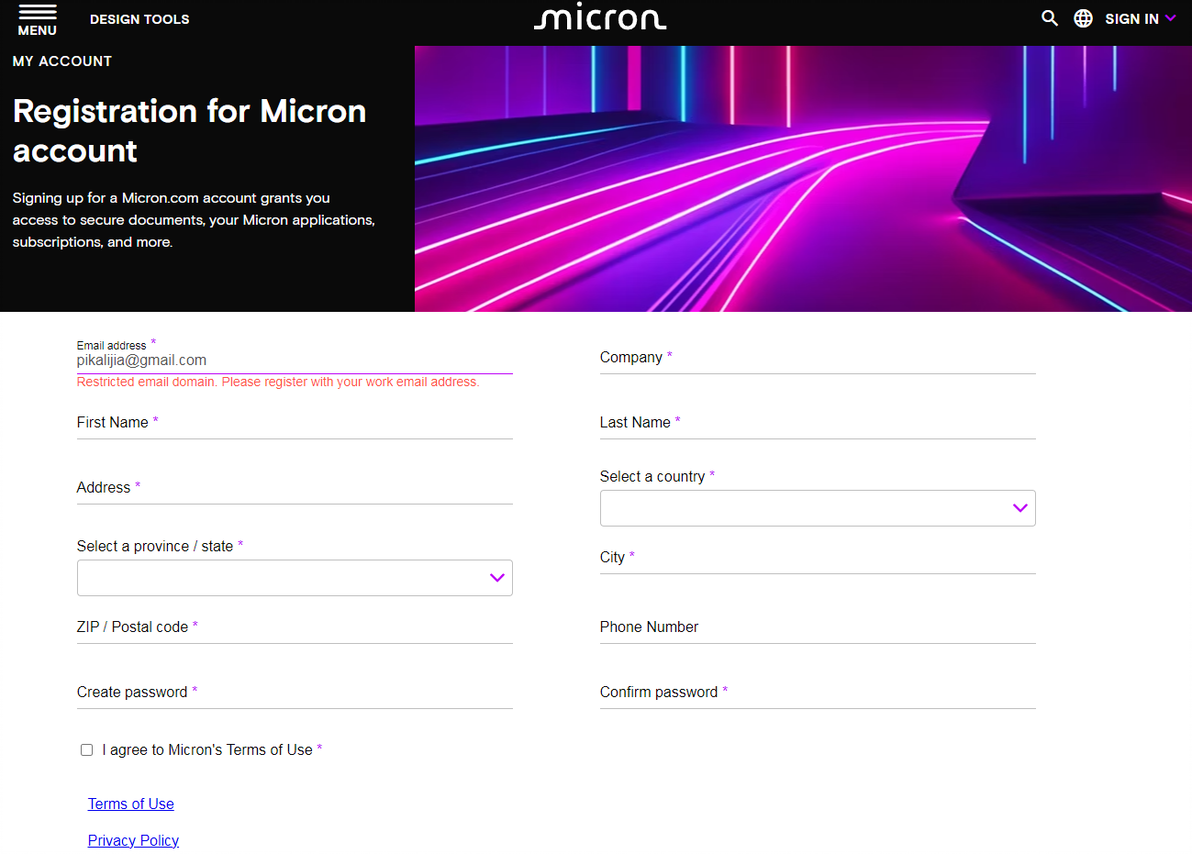Click the search magnifier icon
Viewport: 1192px width, 854px height.
pyautogui.click(x=1049, y=18)
